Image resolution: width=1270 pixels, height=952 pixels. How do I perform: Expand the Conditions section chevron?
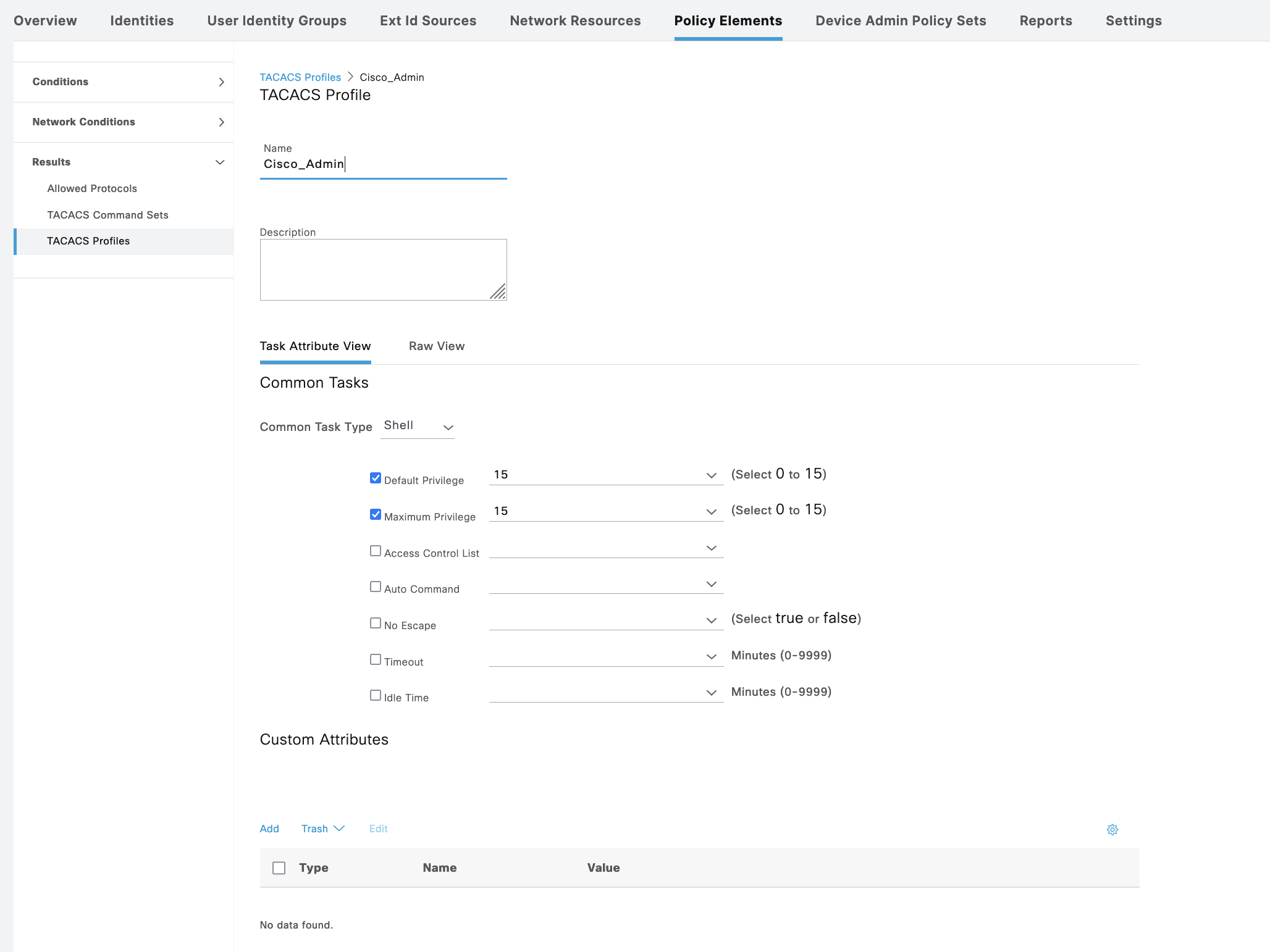coord(221,82)
